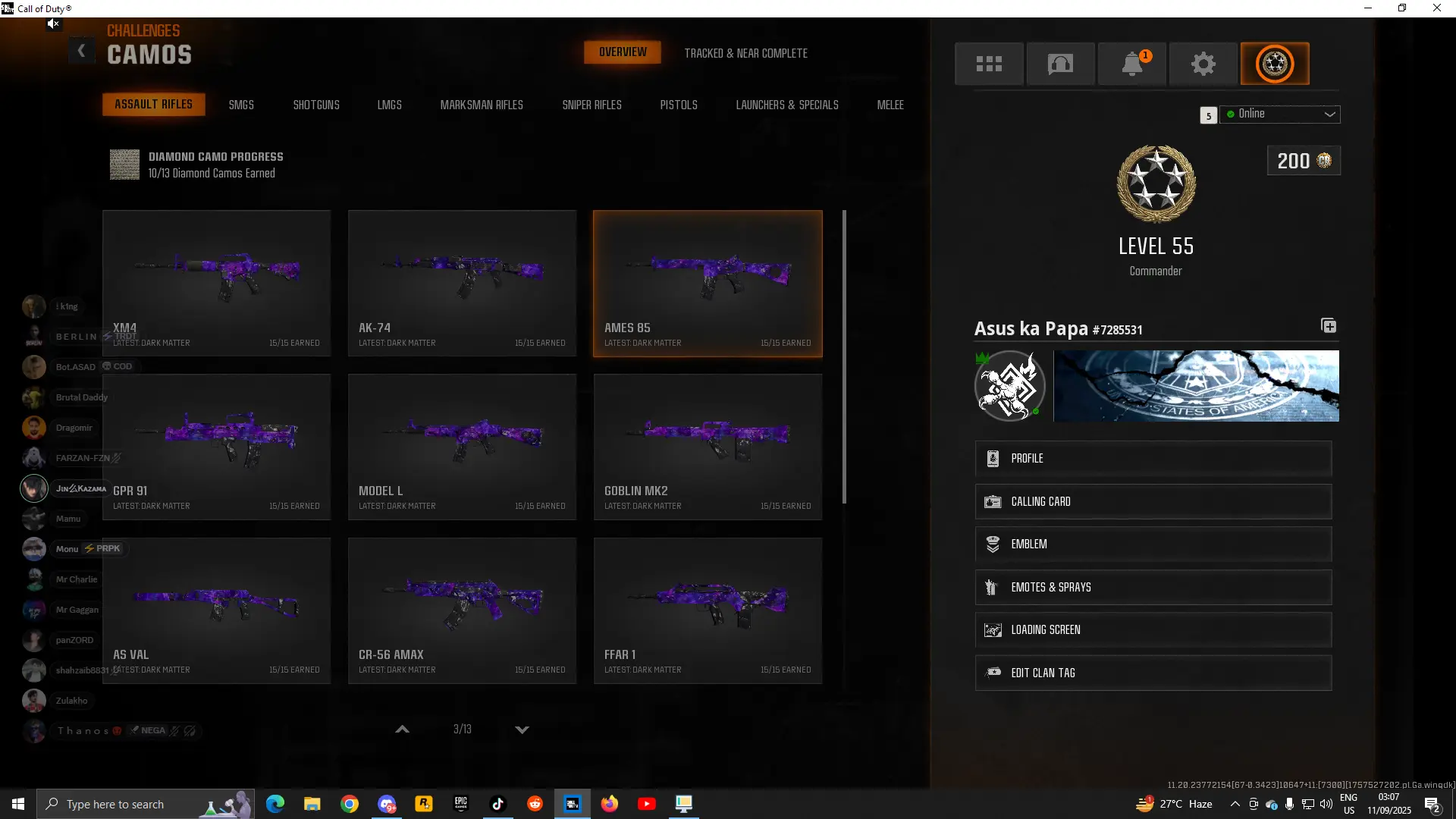Screen dimensions: 1456x819
Task: Go to previous camo page arrow
Action: [x=403, y=730]
